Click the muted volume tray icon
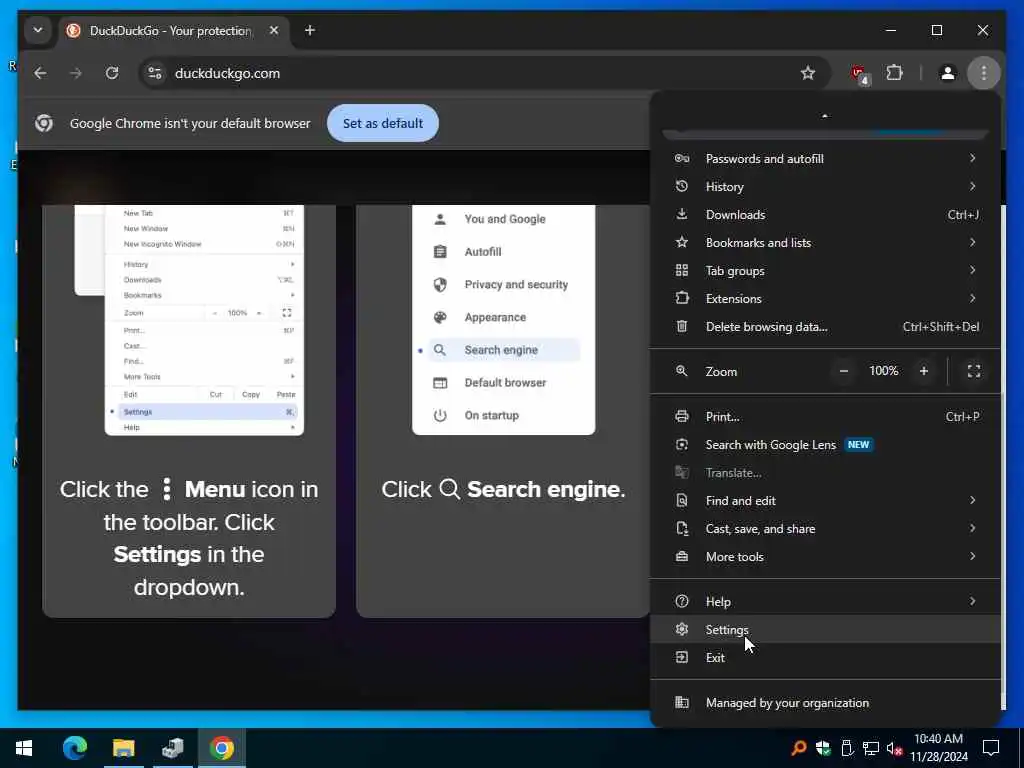 pyautogui.click(x=894, y=748)
